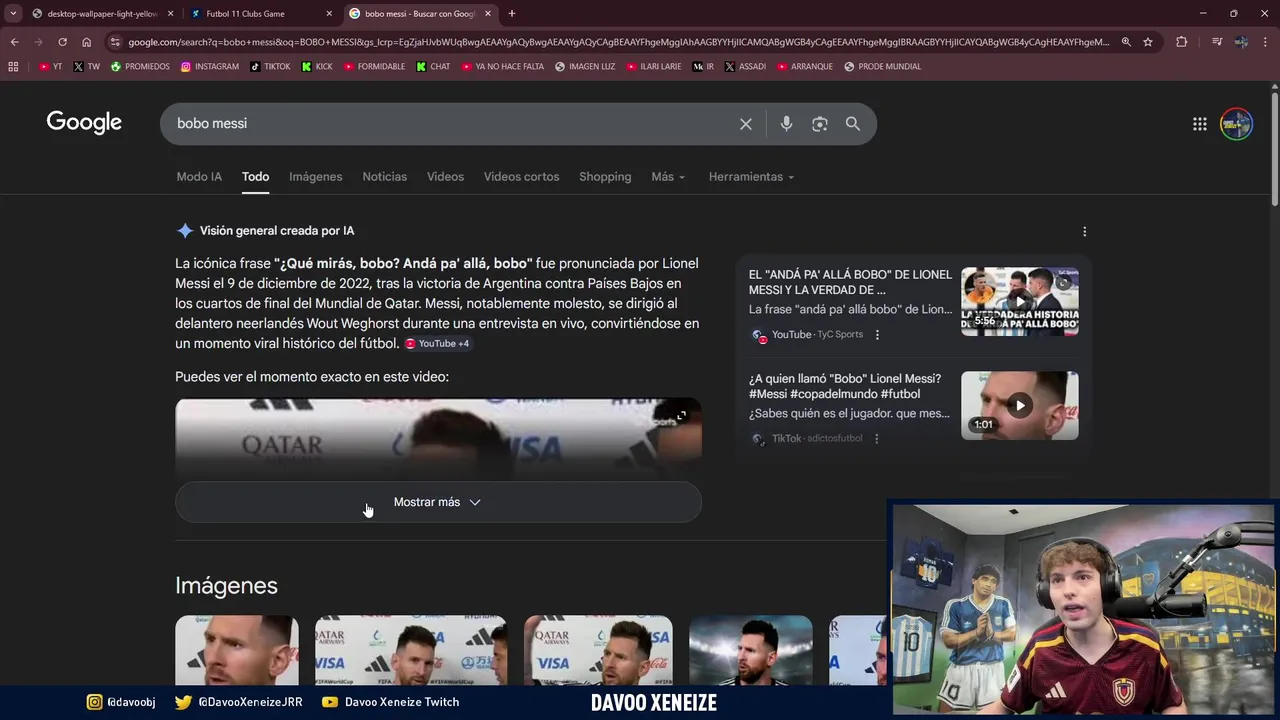
Task: Click the browser address bar URL
Action: (x=618, y=42)
